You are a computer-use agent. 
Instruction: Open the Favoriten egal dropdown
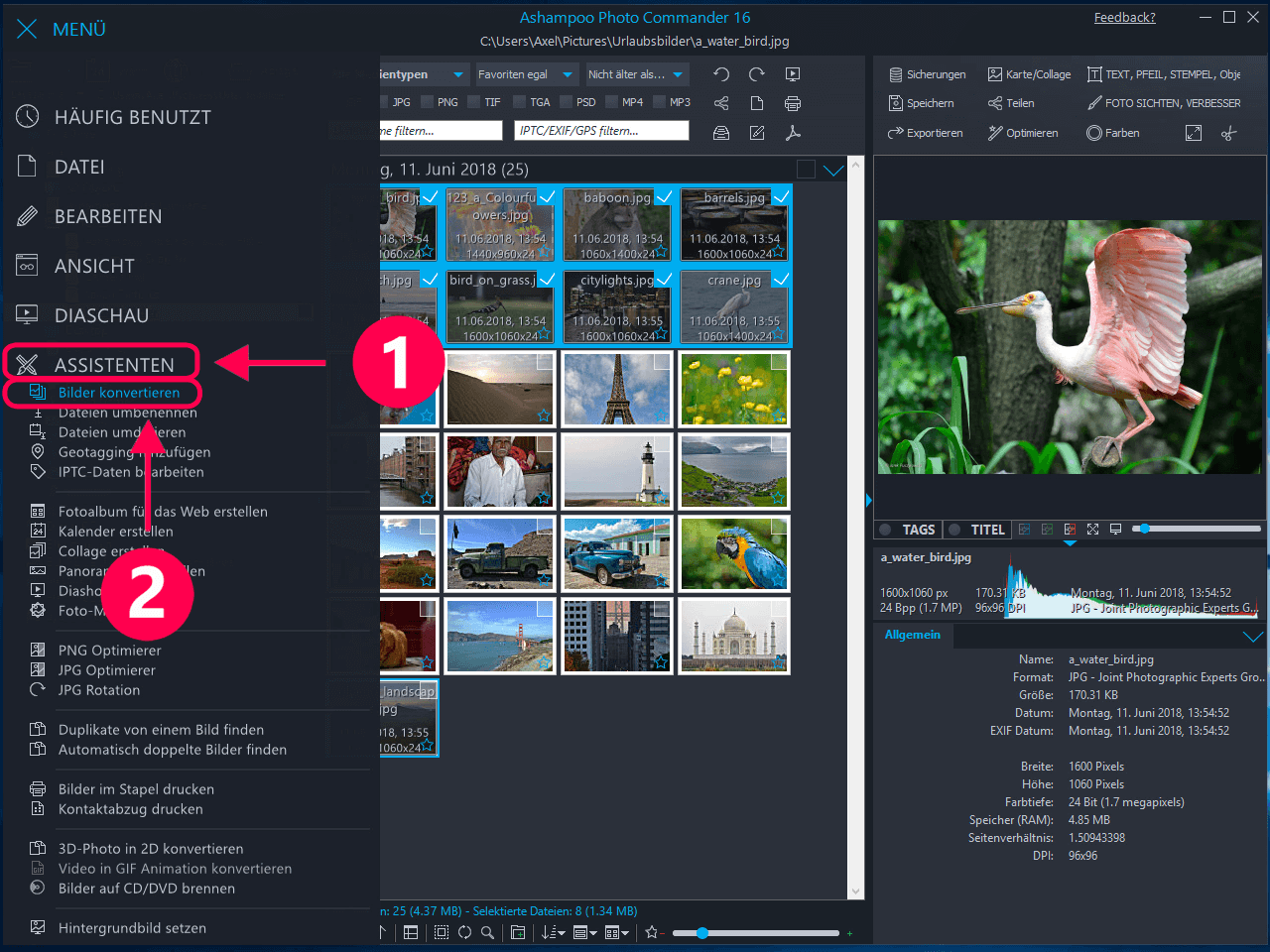pos(526,74)
